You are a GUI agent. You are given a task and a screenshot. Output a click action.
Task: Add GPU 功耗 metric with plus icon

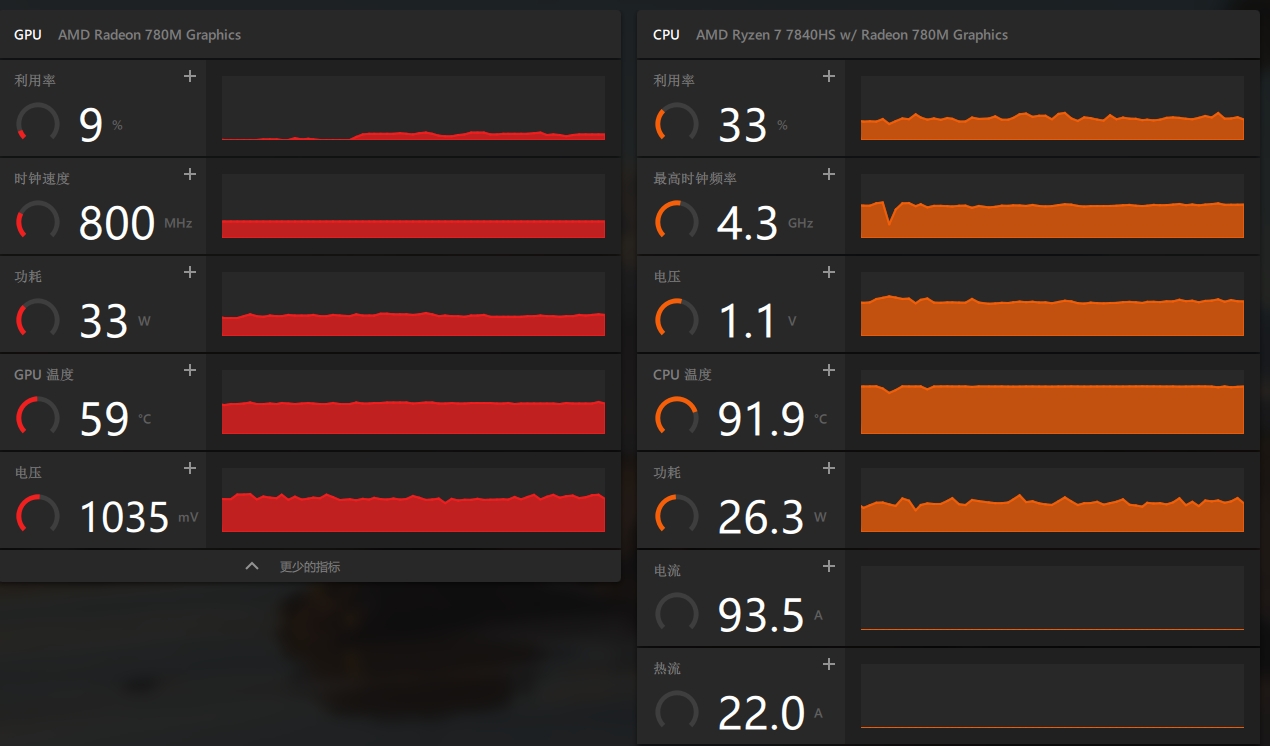click(190, 272)
